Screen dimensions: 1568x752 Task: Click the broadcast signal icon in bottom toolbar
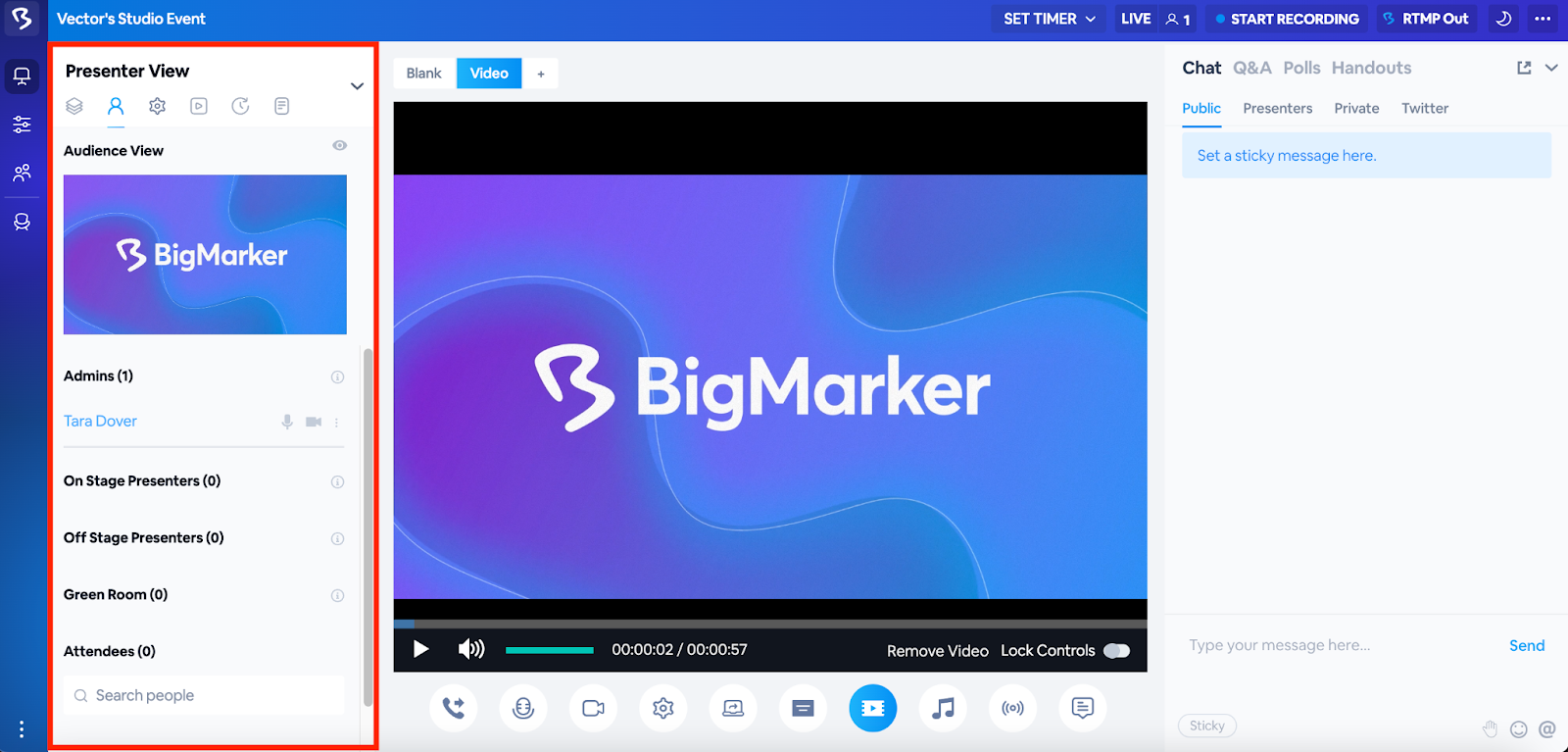pyautogui.click(x=1013, y=708)
